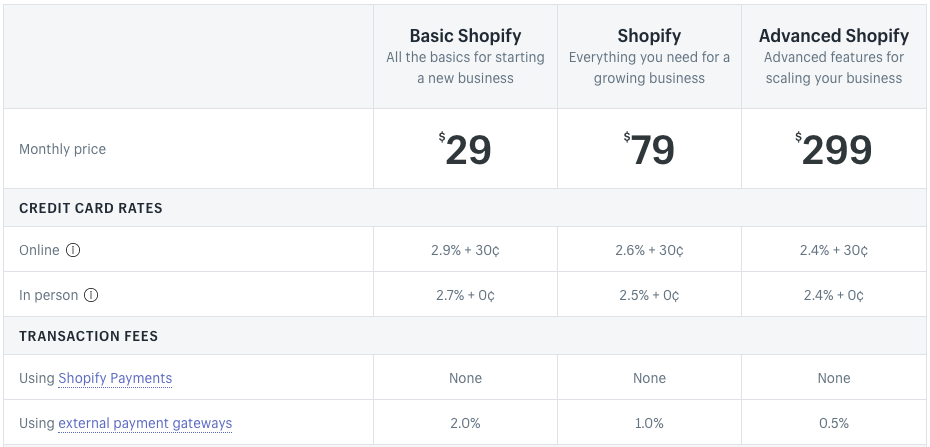Click the info icon beside Online
This screenshot has width=930, height=447.
[73, 250]
